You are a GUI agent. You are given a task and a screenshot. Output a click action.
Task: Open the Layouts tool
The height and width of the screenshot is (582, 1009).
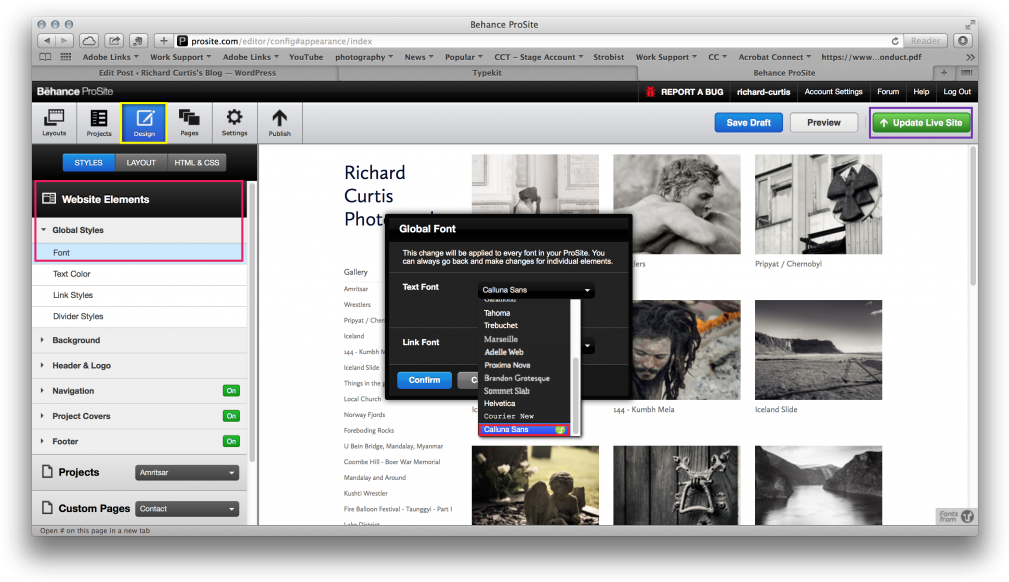point(54,122)
